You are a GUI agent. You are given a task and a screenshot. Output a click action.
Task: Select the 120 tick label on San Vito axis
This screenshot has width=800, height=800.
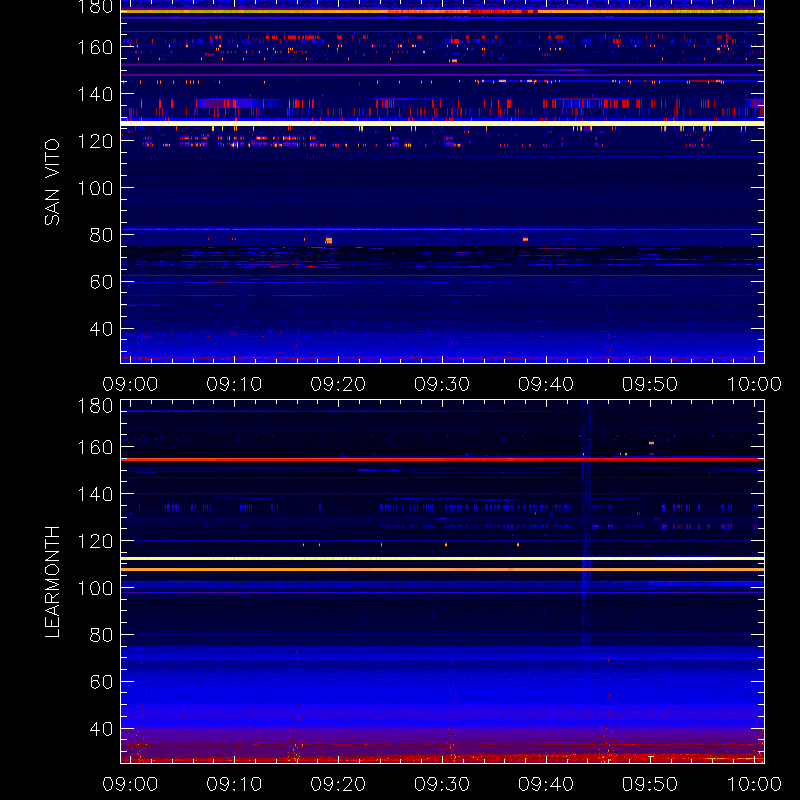click(x=95, y=141)
